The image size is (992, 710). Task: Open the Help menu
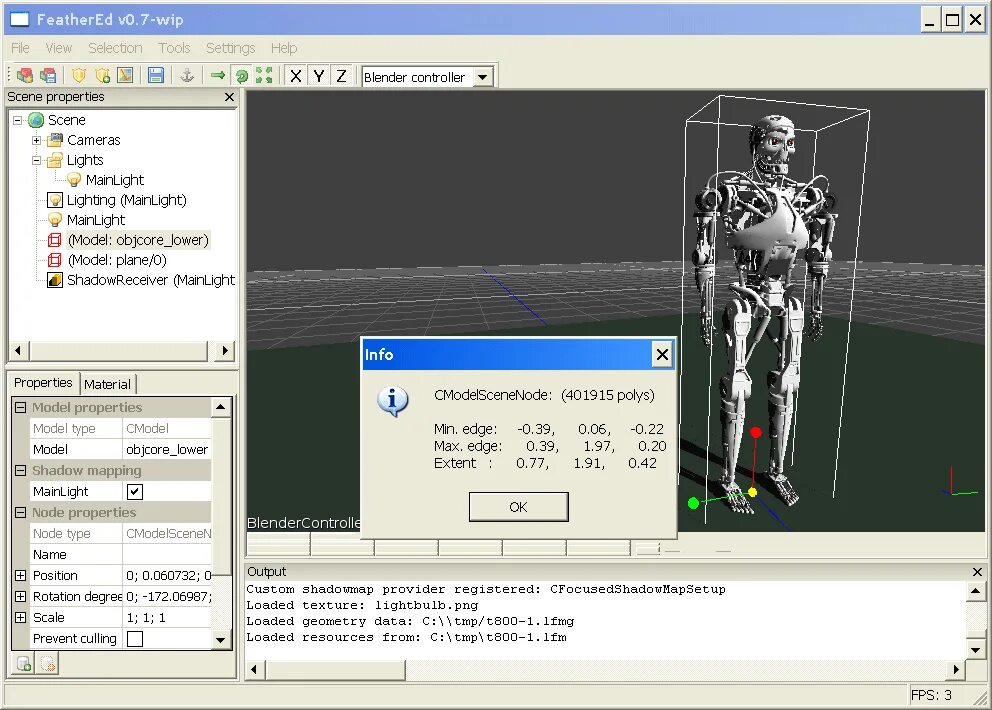coord(284,48)
